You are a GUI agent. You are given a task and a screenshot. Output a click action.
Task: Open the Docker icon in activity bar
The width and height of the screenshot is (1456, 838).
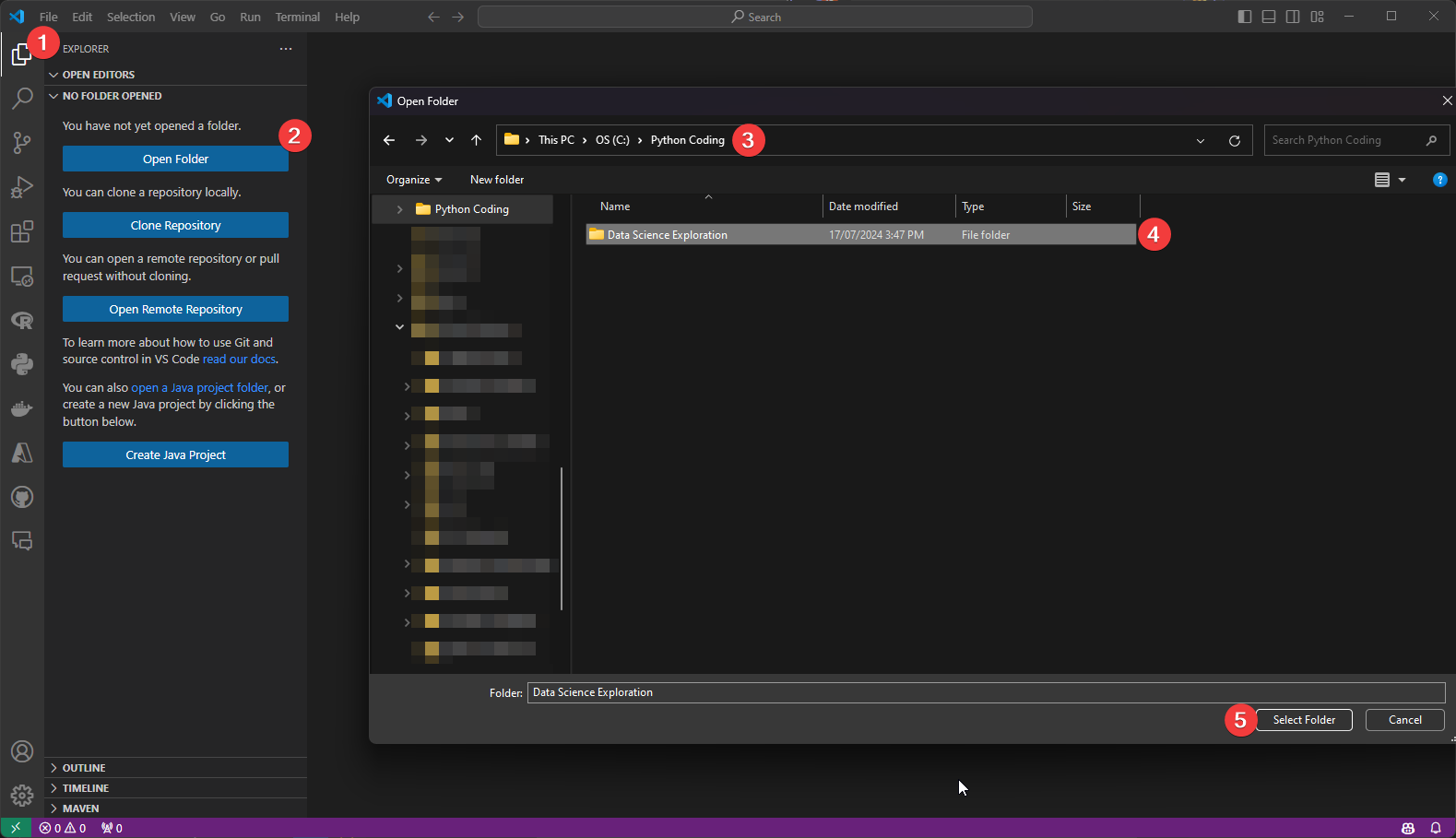22,408
